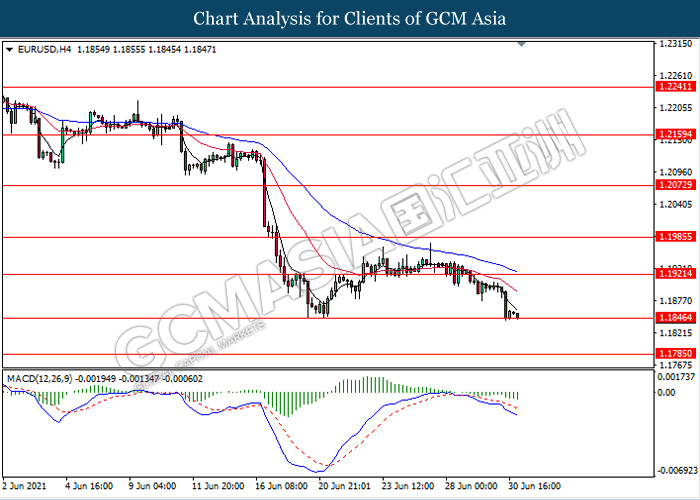Screen dimensions: 700x500
Task: Click the 1.18770 price axis value
Action: point(675,301)
